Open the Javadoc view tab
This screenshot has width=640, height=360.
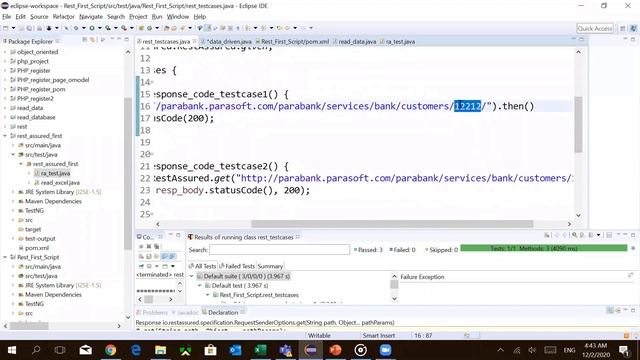click(x=184, y=312)
